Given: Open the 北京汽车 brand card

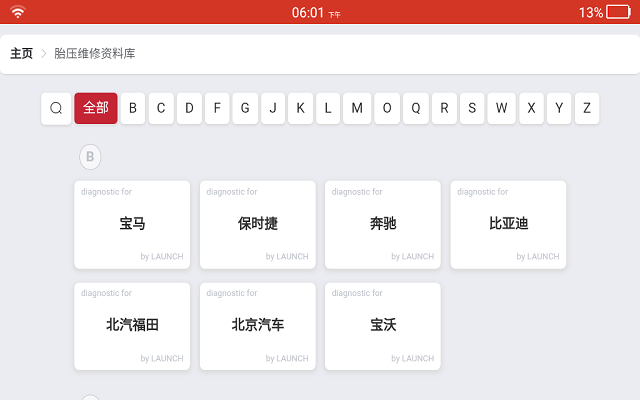Looking at the screenshot, I should coord(258,327).
